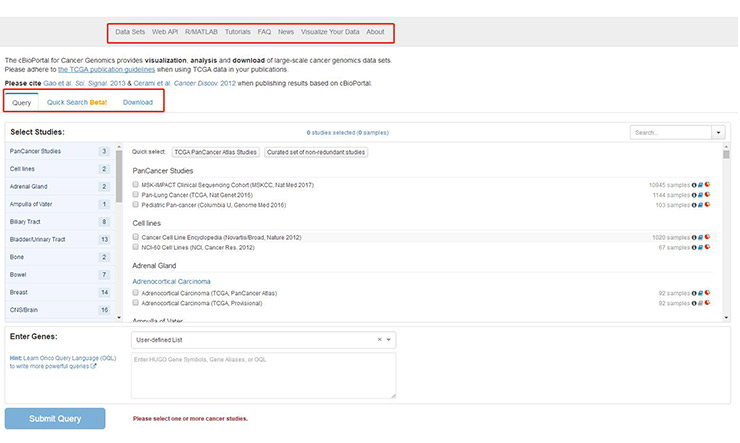View pie chart summary for Cancer Cell Line Encyclopedia
This screenshot has width=740, height=443.
tap(707, 237)
